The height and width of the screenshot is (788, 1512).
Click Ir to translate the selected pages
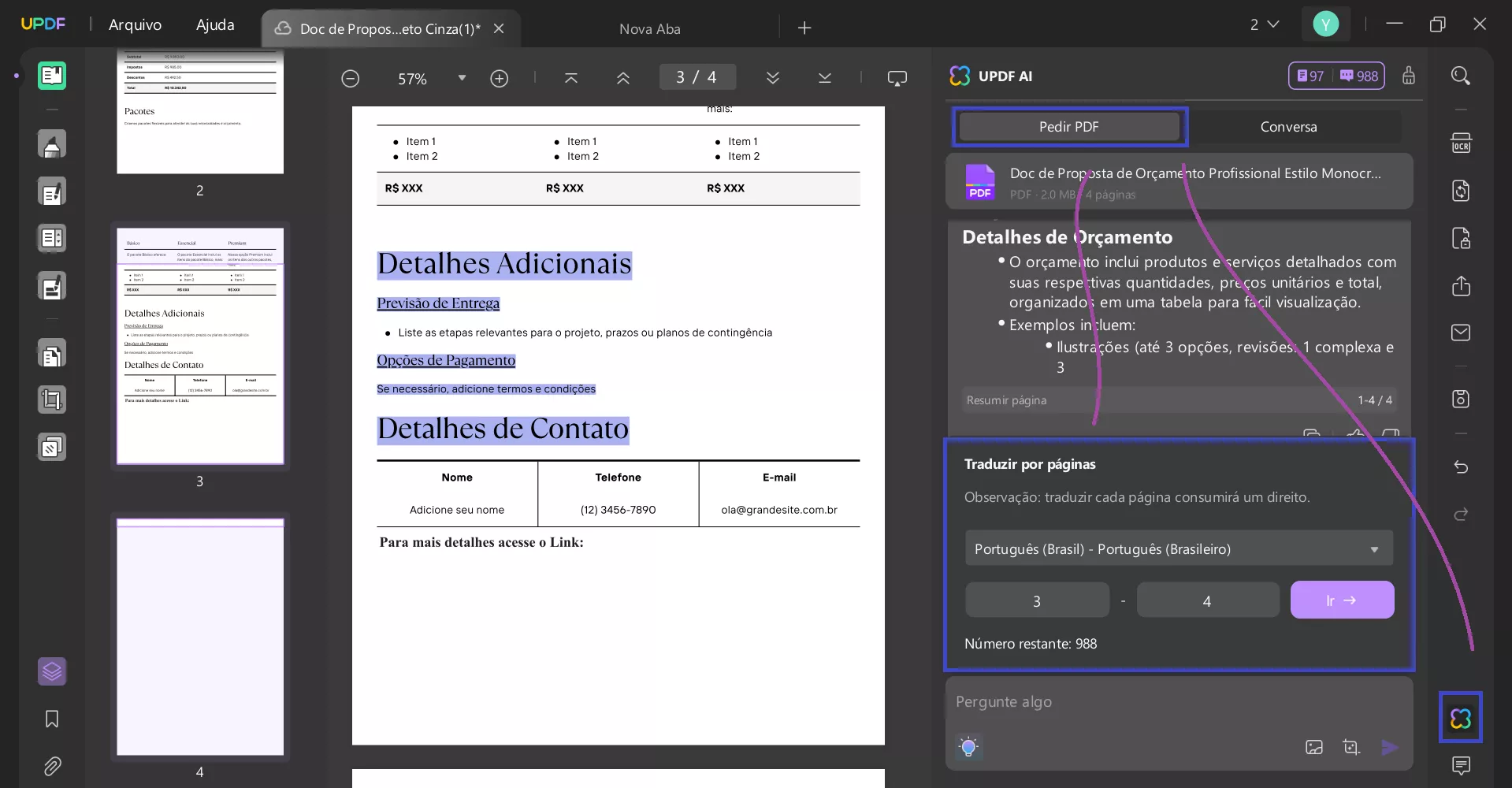(x=1342, y=600)
